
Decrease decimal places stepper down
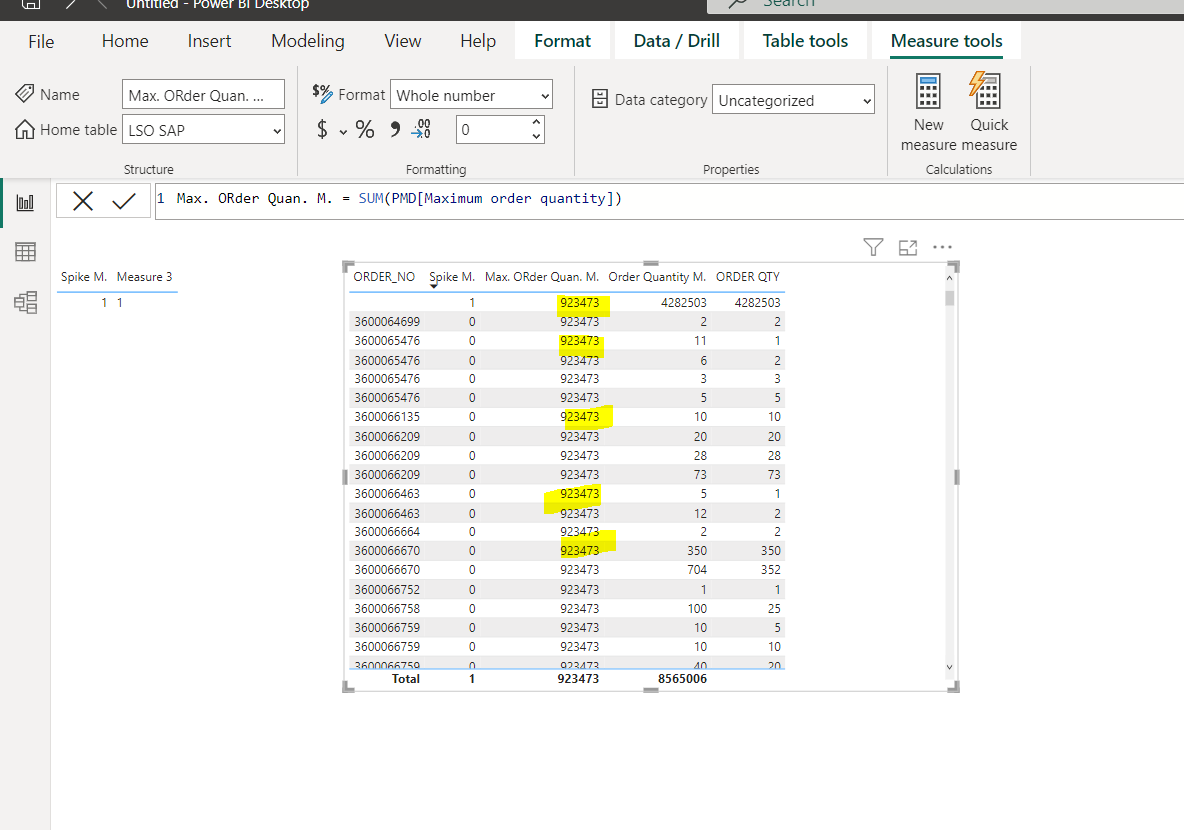click(536, 137)
